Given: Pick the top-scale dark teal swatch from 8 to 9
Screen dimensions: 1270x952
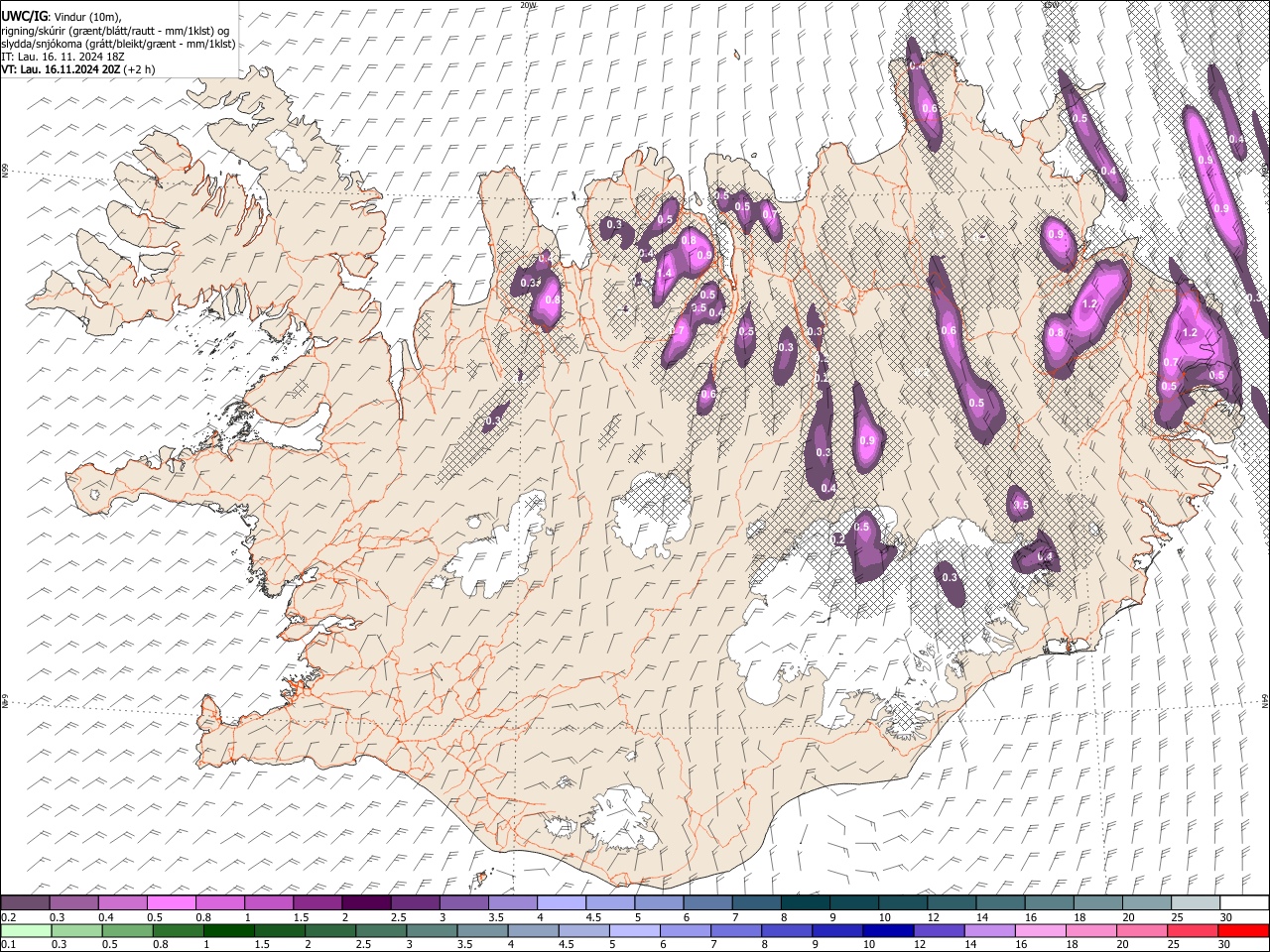Looking at the screenshot, I should [805, 903].
